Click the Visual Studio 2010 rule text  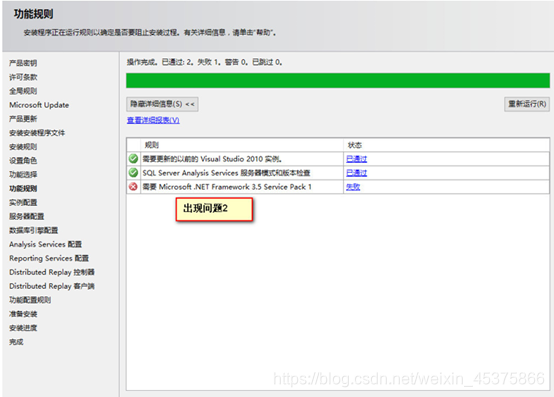(212, 159)
